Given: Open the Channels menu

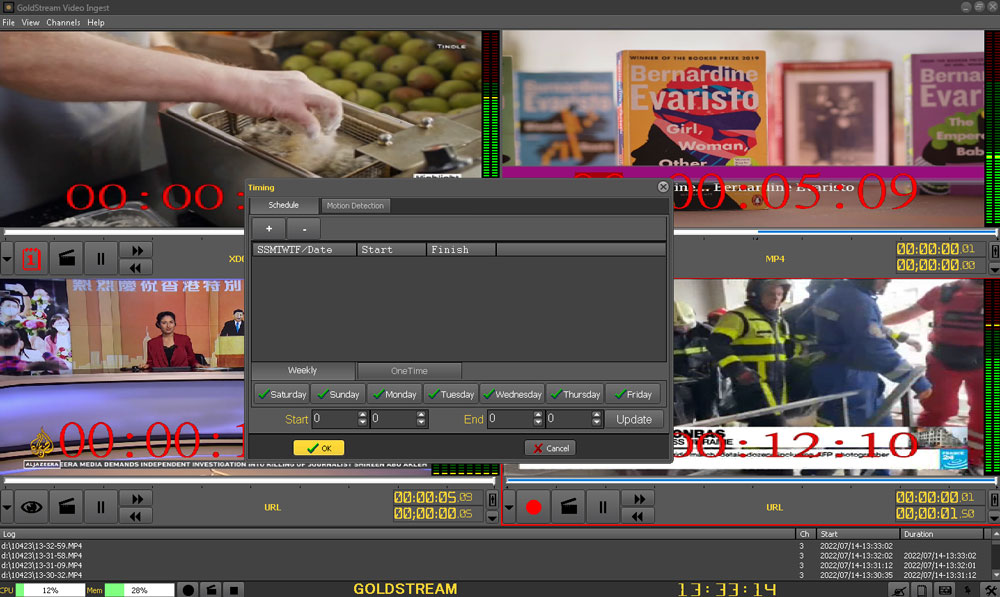Looking at the screenshot, I should point(63,22).
